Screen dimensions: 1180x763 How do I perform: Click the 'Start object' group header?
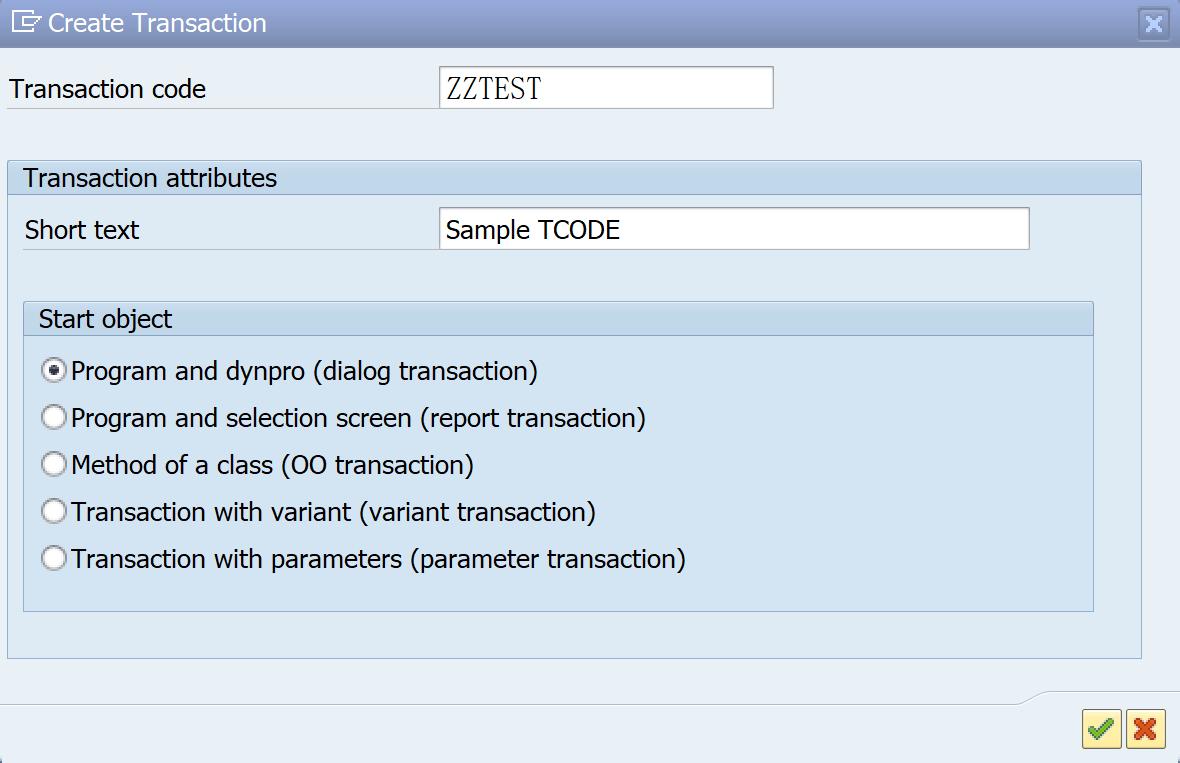(x=105, y=319)
